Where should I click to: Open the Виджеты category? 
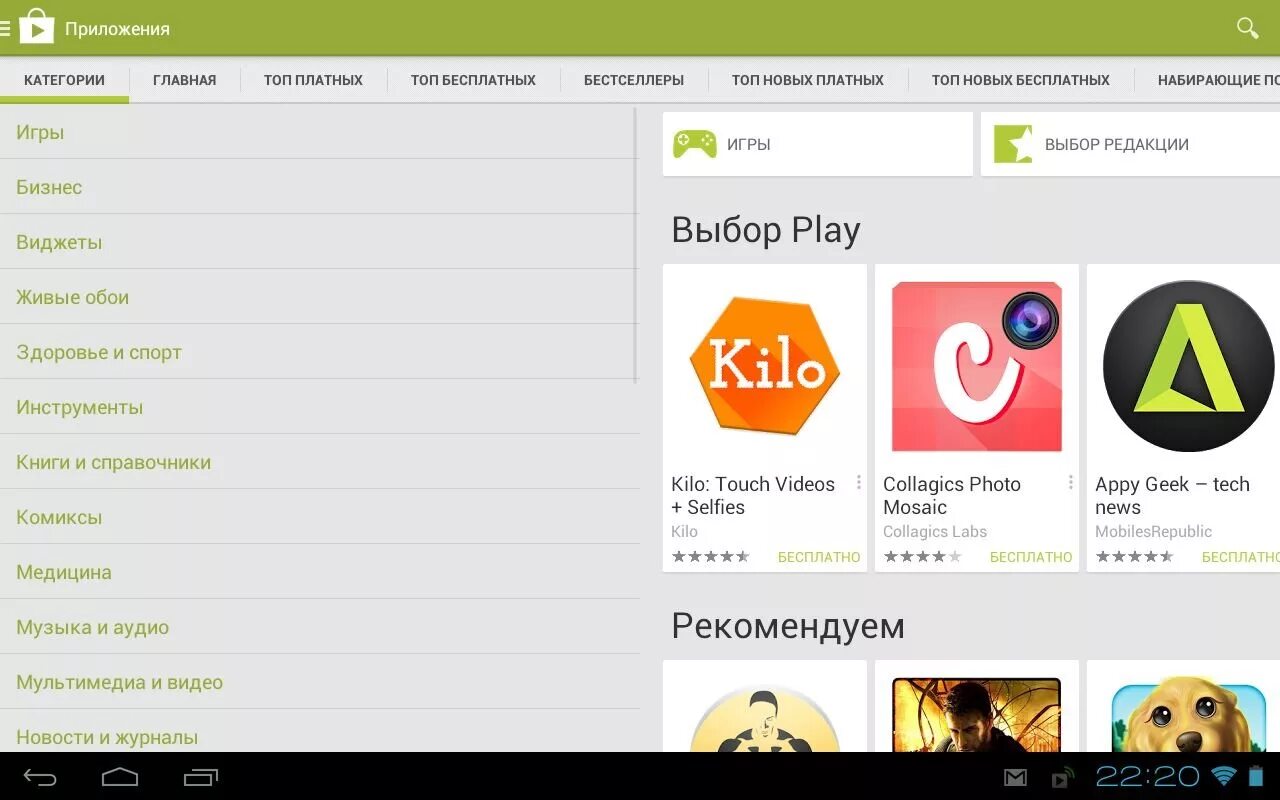tap(318, 242)
